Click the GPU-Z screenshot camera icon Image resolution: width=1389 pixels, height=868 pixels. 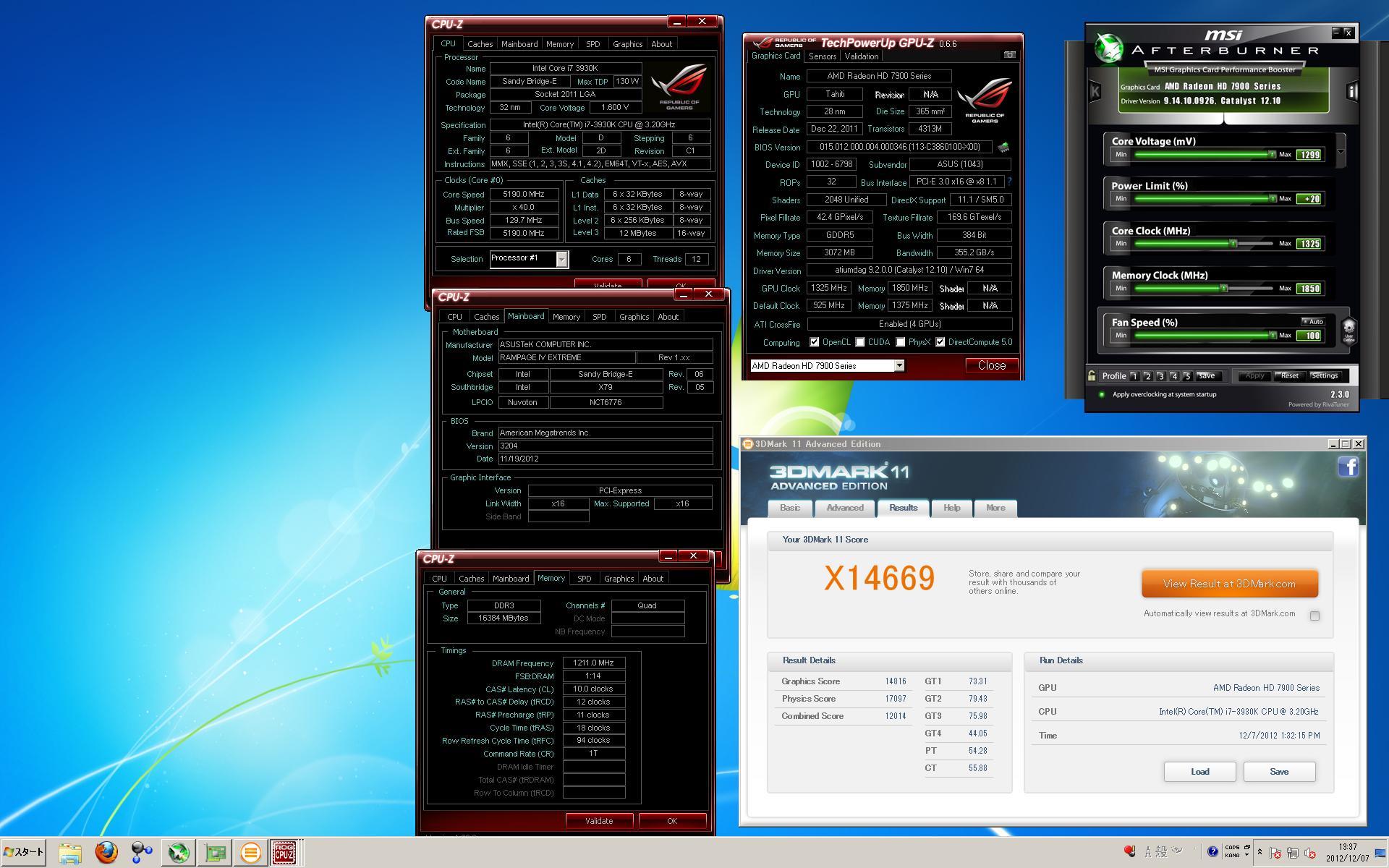1010,55
